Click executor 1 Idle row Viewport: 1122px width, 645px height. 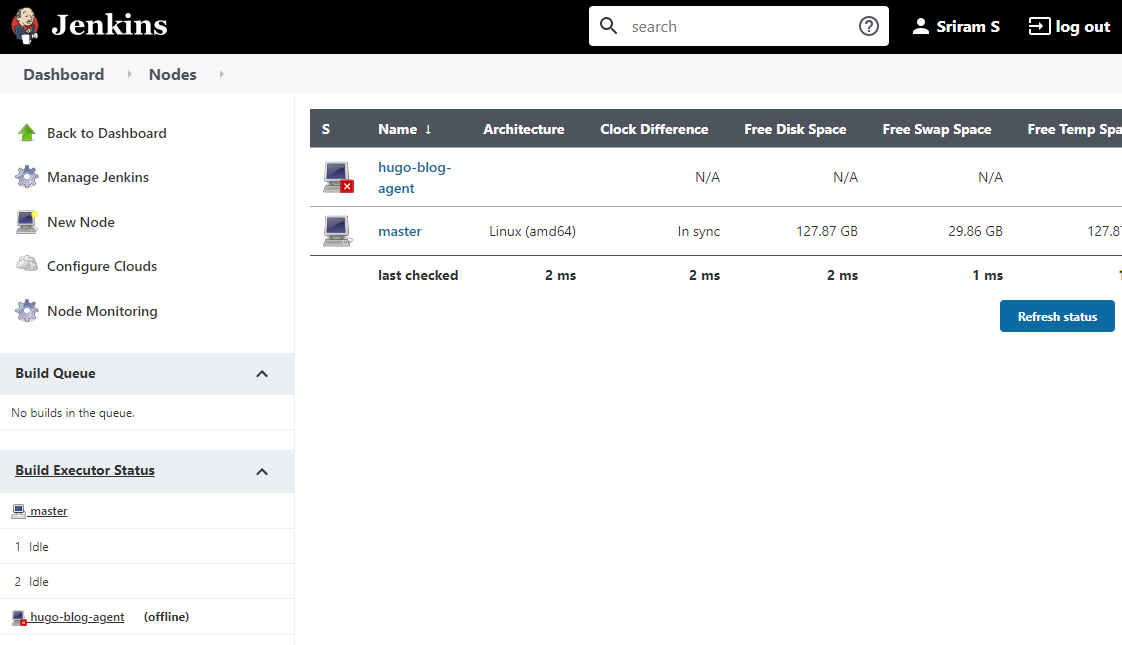tap(147, 546)
